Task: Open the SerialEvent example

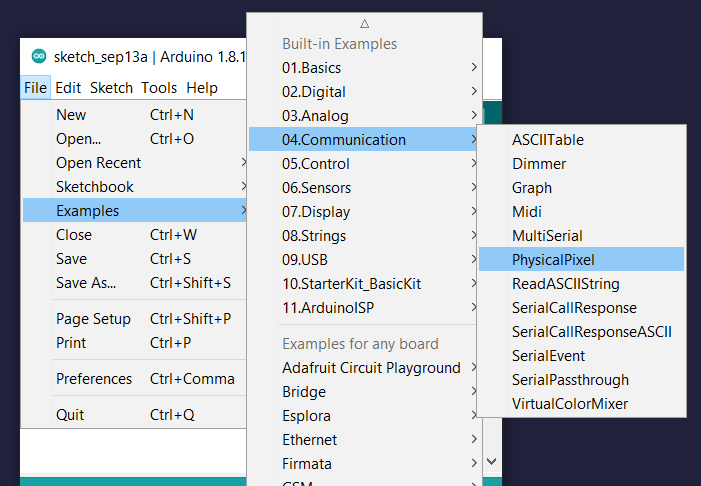Action: [581, 356]
